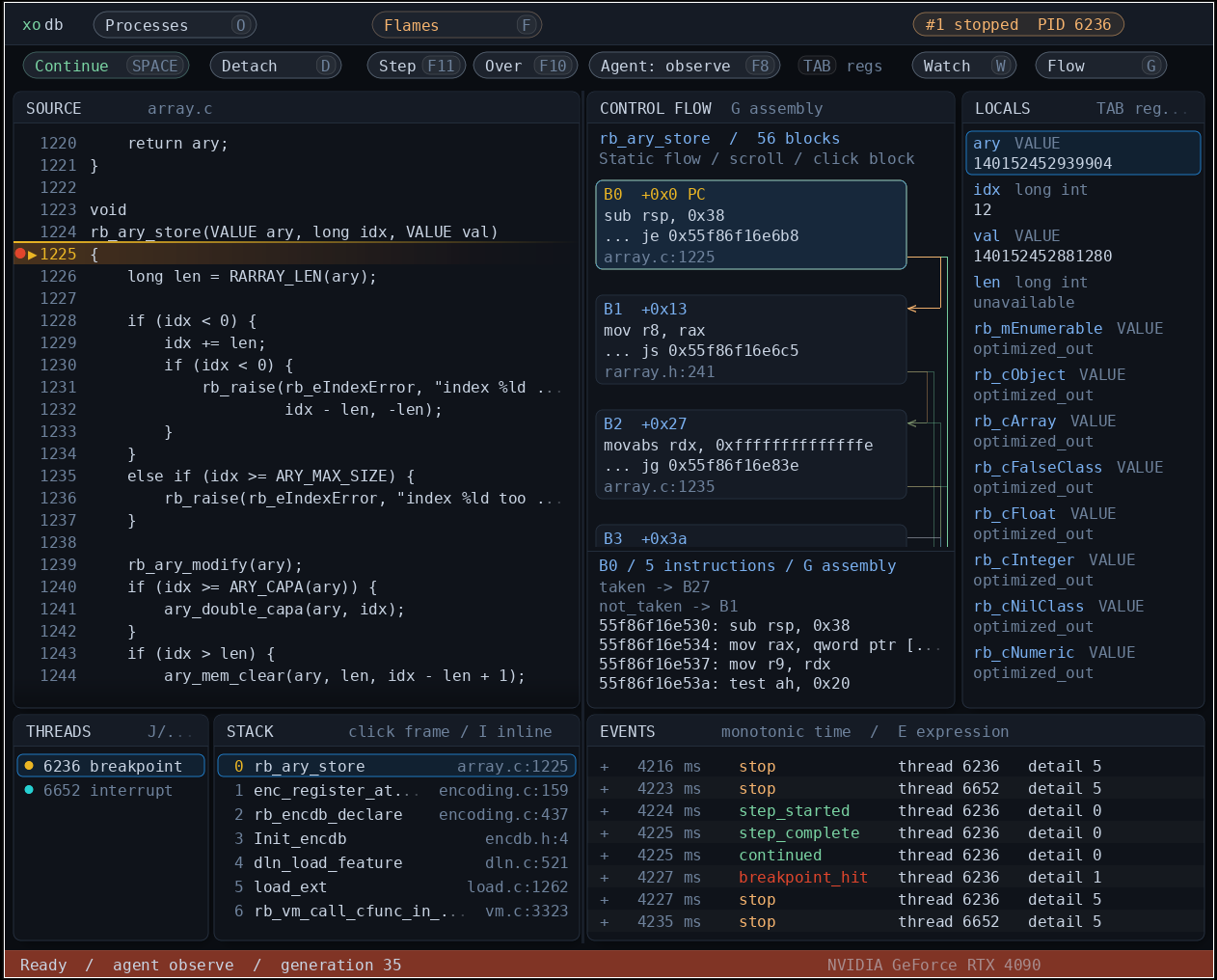Click the red breakpoint dot on line 1225
This screenshot has width=1217, height=980.
20,254
